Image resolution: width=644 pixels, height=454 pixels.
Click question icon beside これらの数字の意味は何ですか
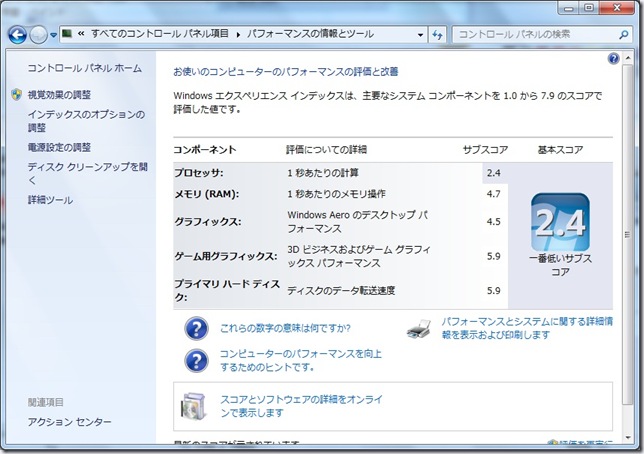pyautogui.click(x=196, y=328)
